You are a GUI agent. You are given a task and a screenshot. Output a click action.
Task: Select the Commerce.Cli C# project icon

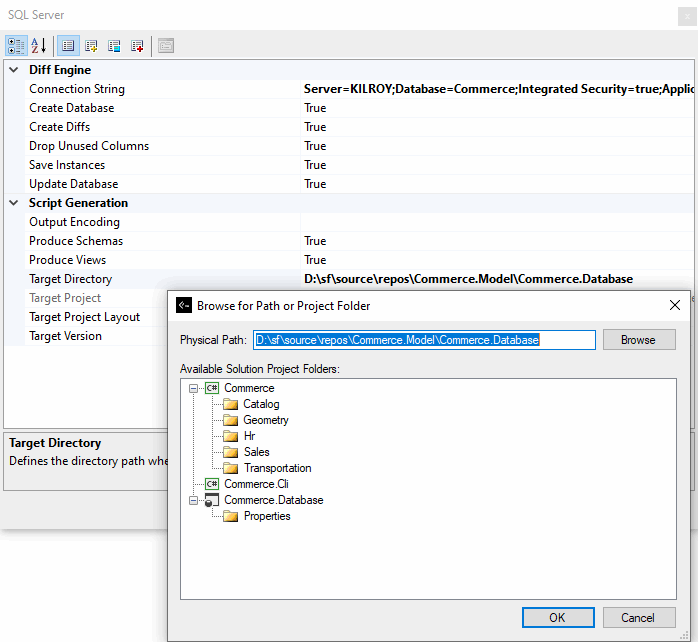[212, 484]
